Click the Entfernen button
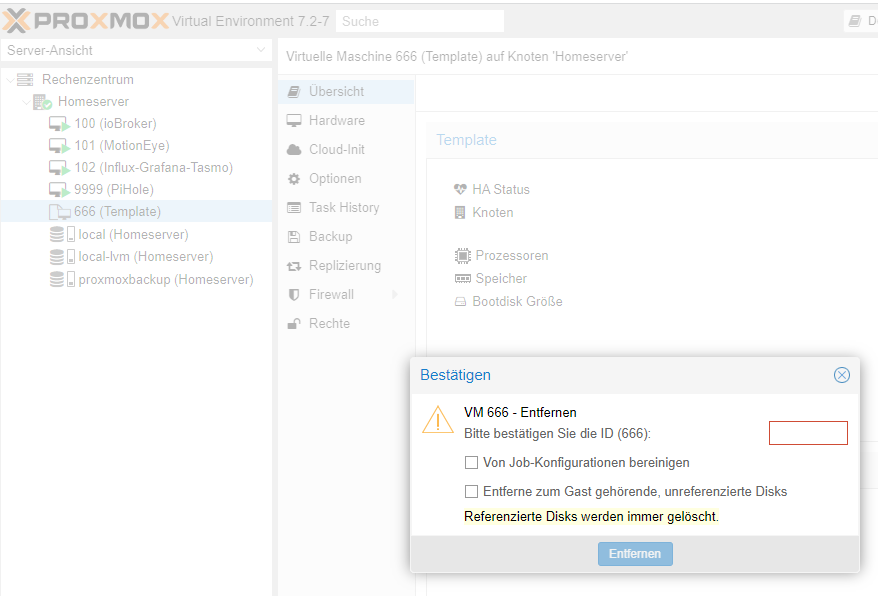Screen dimensions: 878x596 635,554
